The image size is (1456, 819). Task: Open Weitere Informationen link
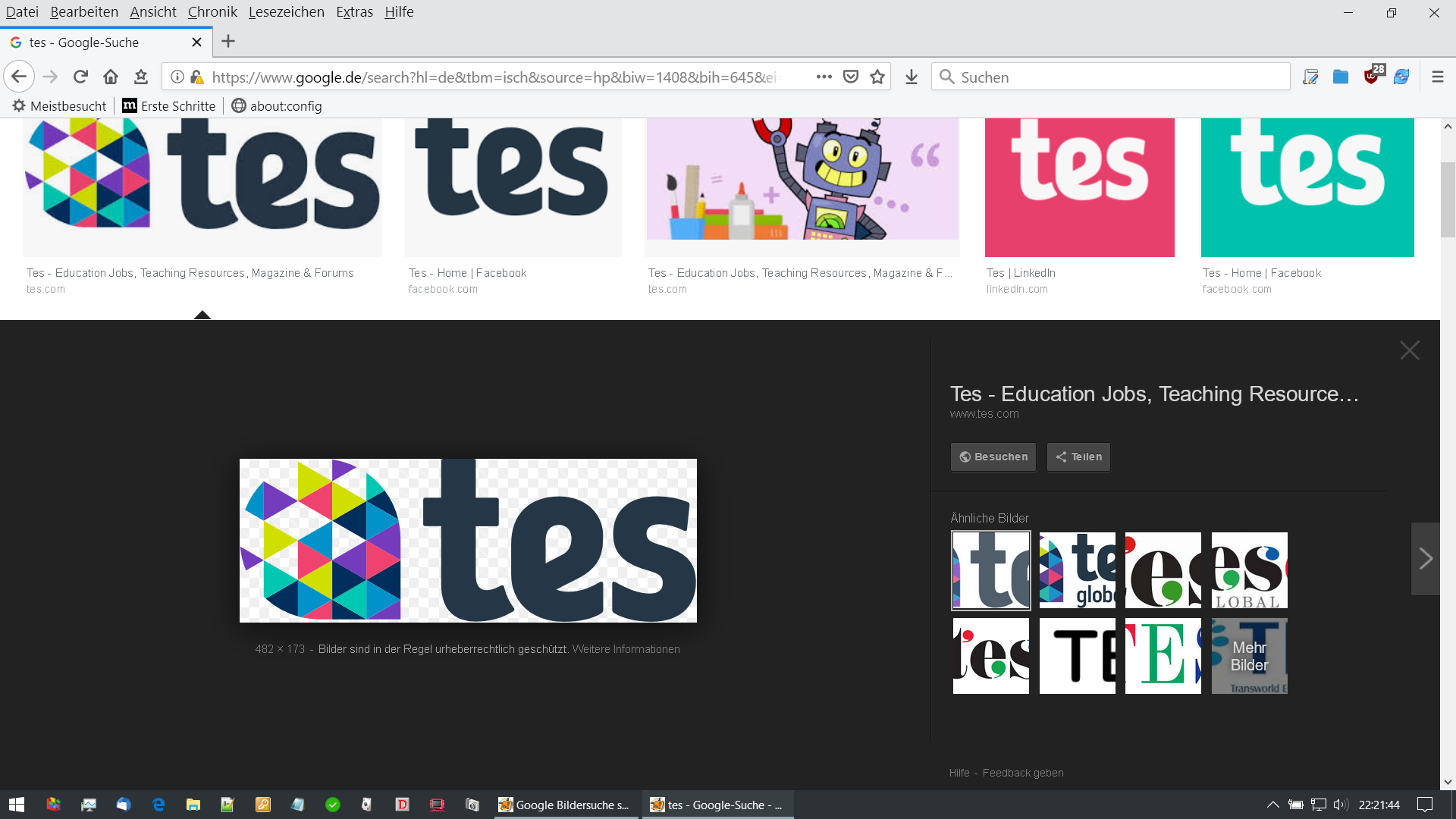(x=626, y=649)
